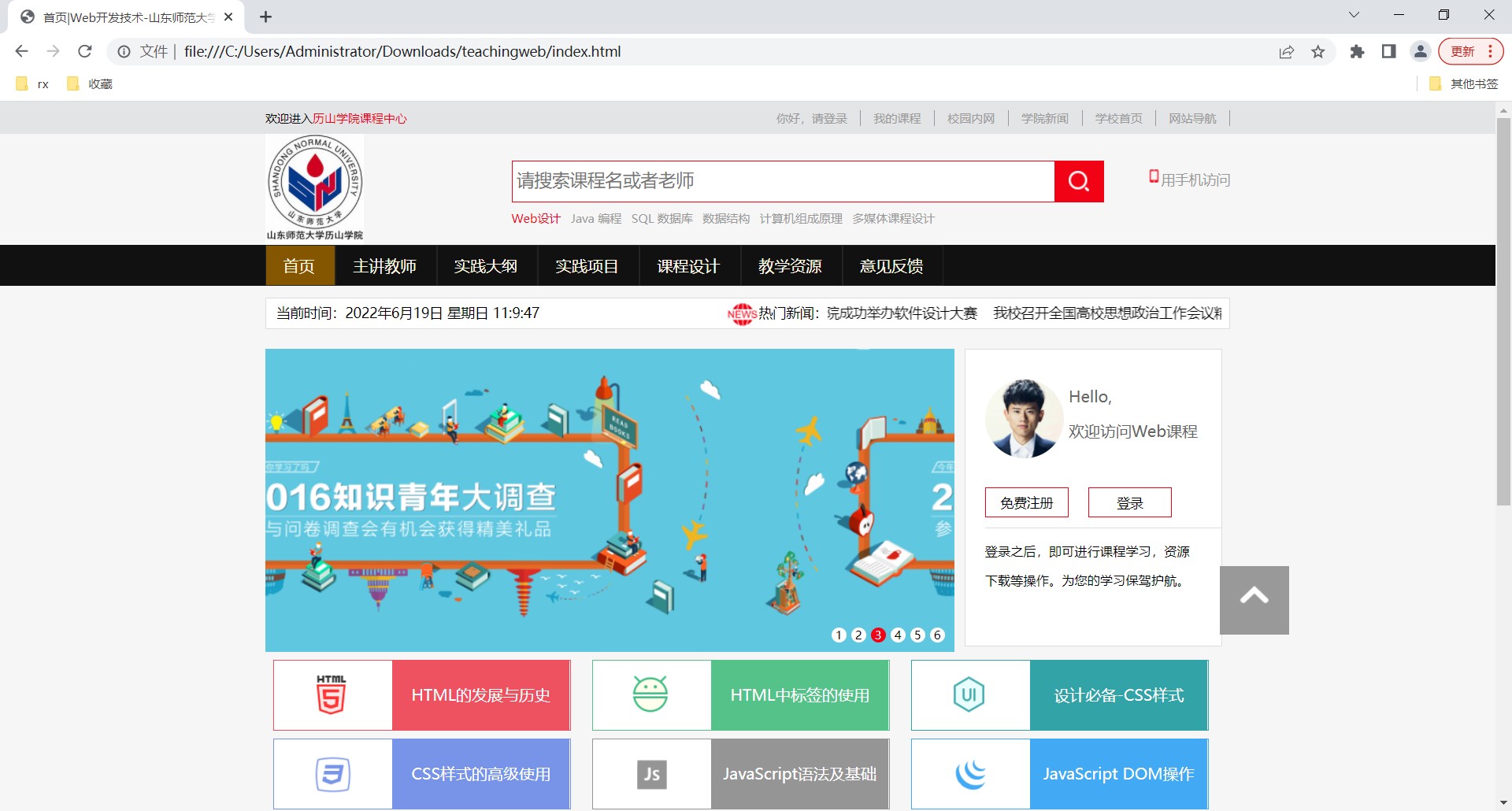Click the Java 编程 hot search keyword

[596, 219]
